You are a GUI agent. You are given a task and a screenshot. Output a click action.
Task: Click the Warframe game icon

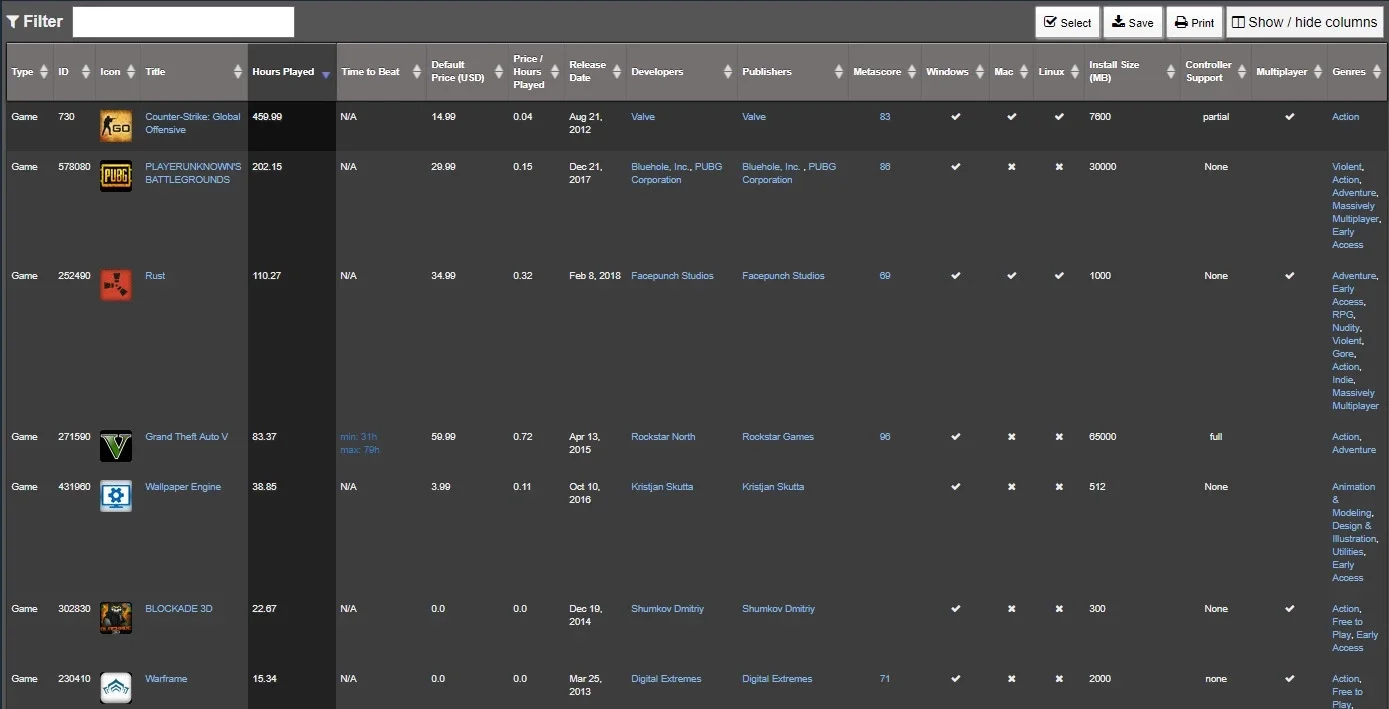coord(116,688)
